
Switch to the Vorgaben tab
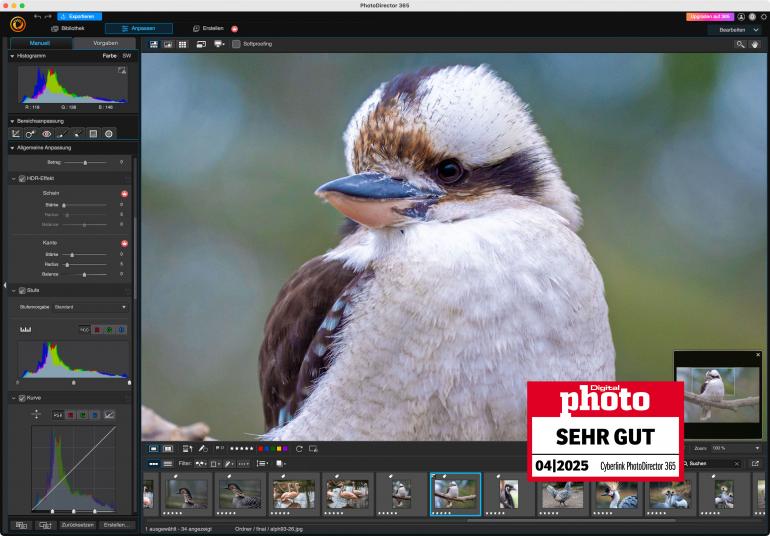click(x=105, y=43)
